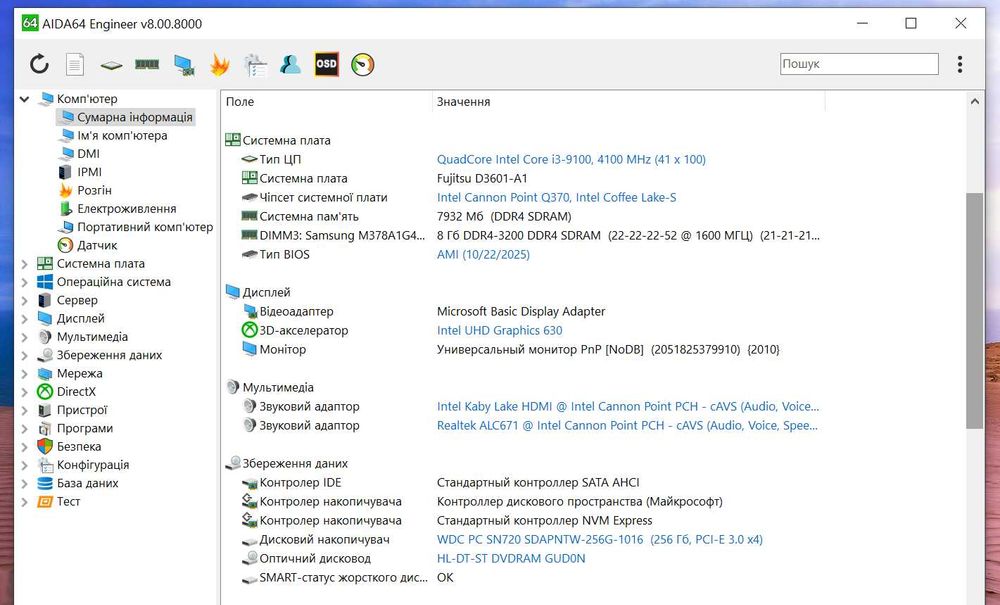Open the report checklist toolbar icon

point(255,64)
